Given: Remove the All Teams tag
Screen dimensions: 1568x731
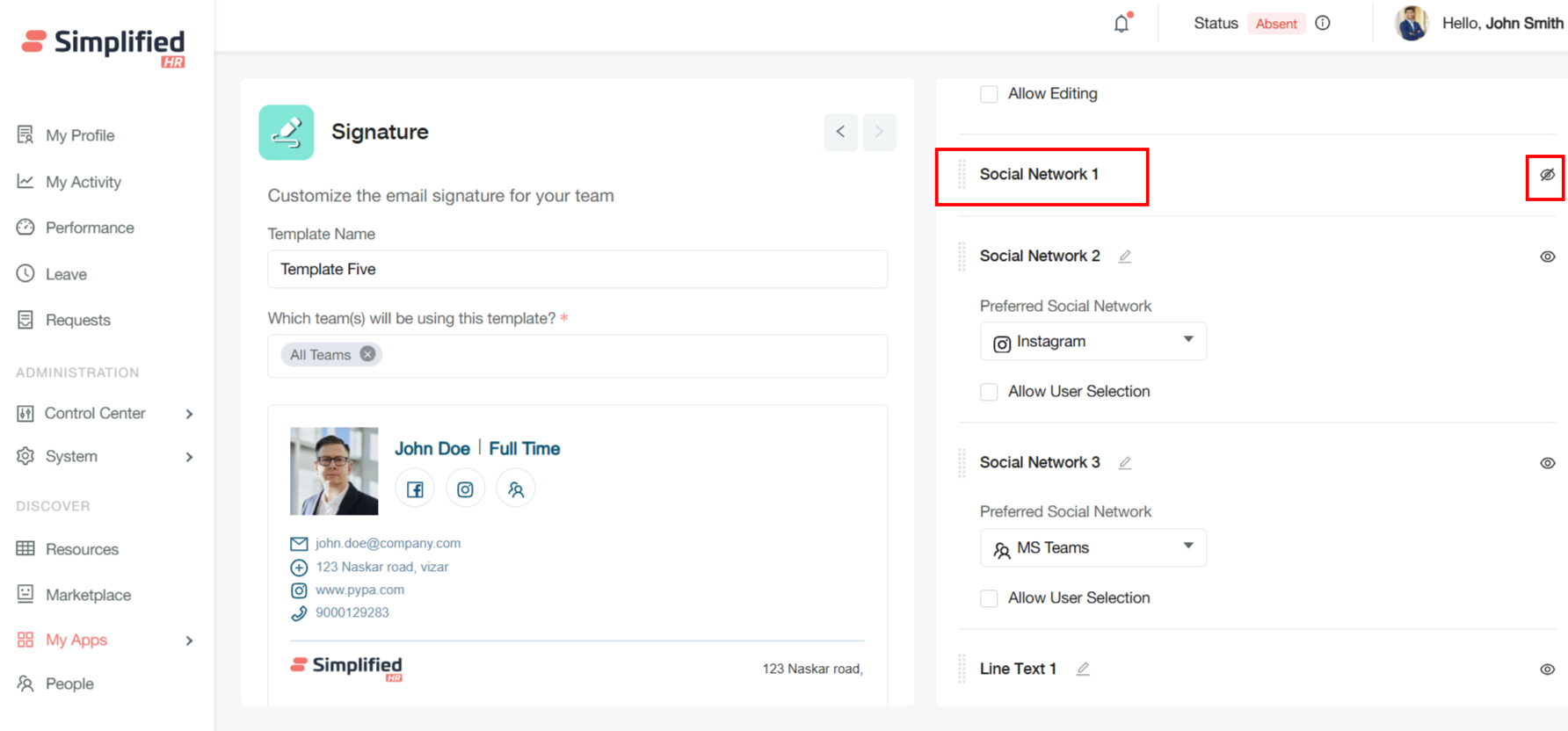Looking at the screenshot, I should pyautogui.click(x=367, y=354).
